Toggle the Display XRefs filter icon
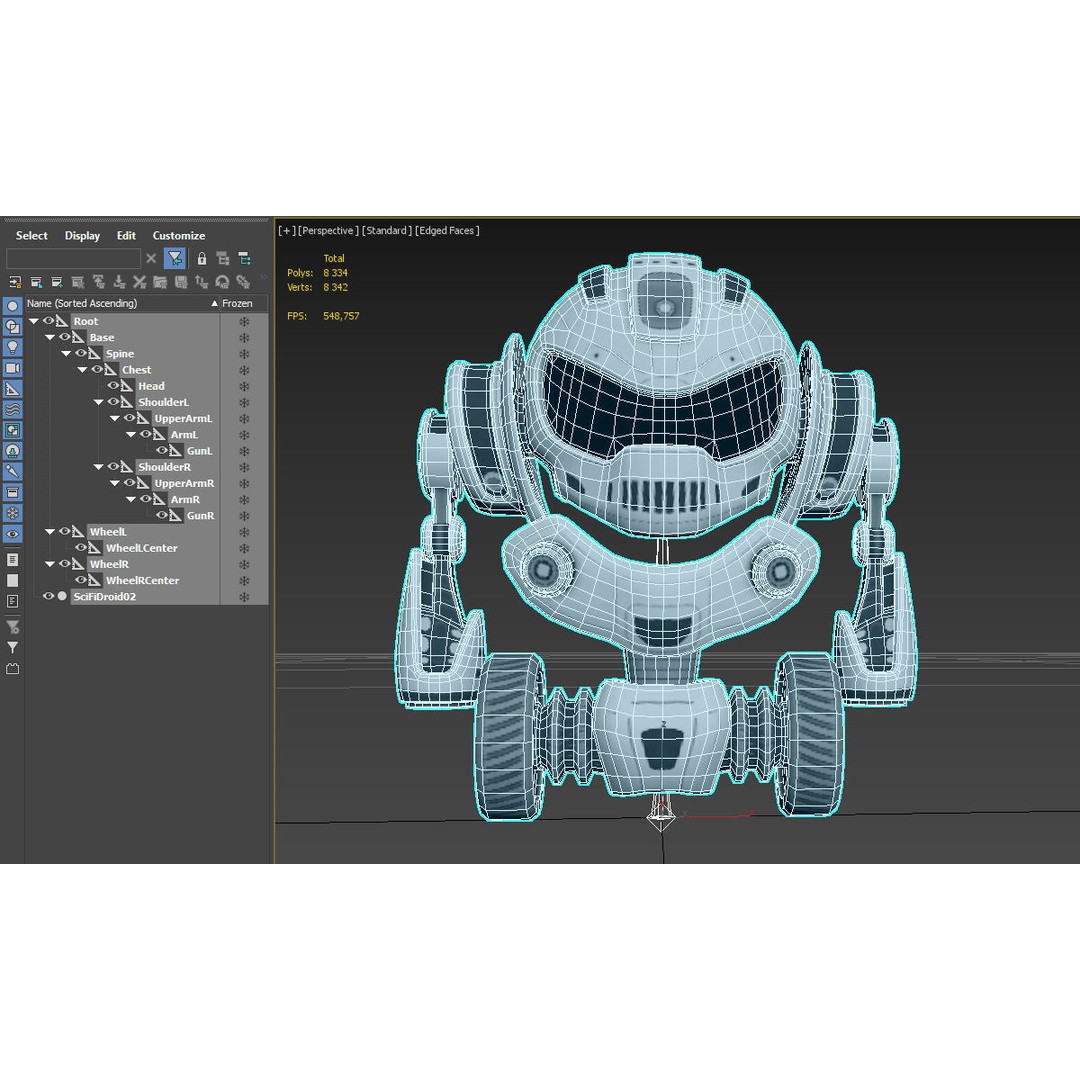 (x=12, y=450)
